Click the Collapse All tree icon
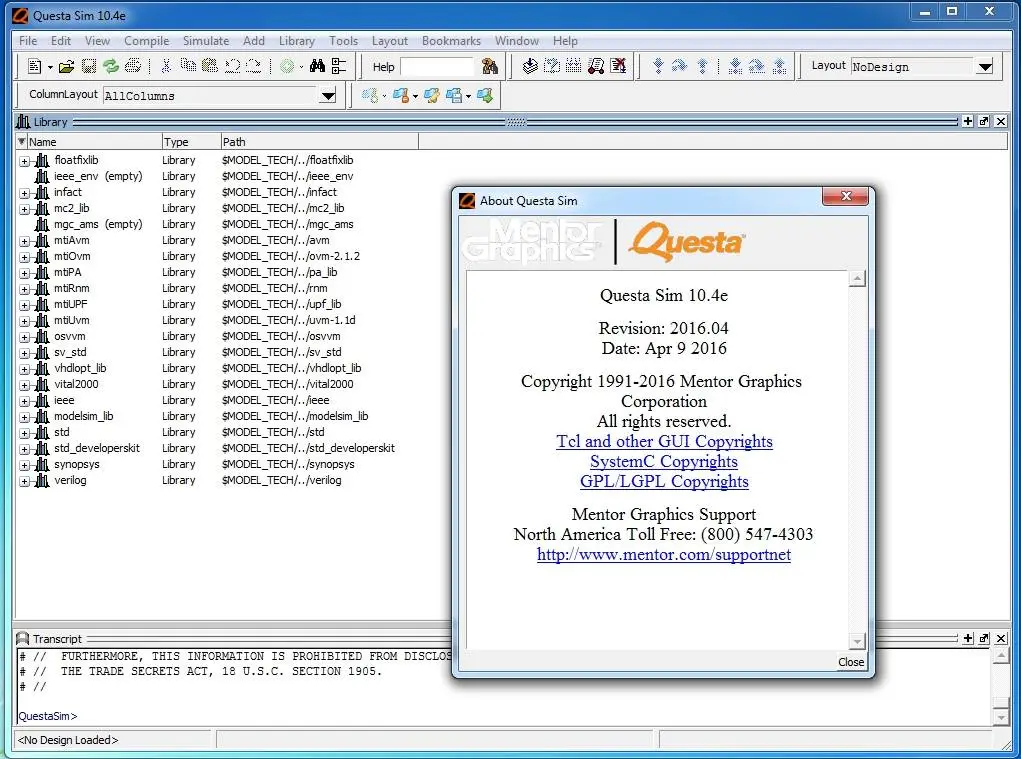This screenshot has height=759, width=1021. coord(339,66)
